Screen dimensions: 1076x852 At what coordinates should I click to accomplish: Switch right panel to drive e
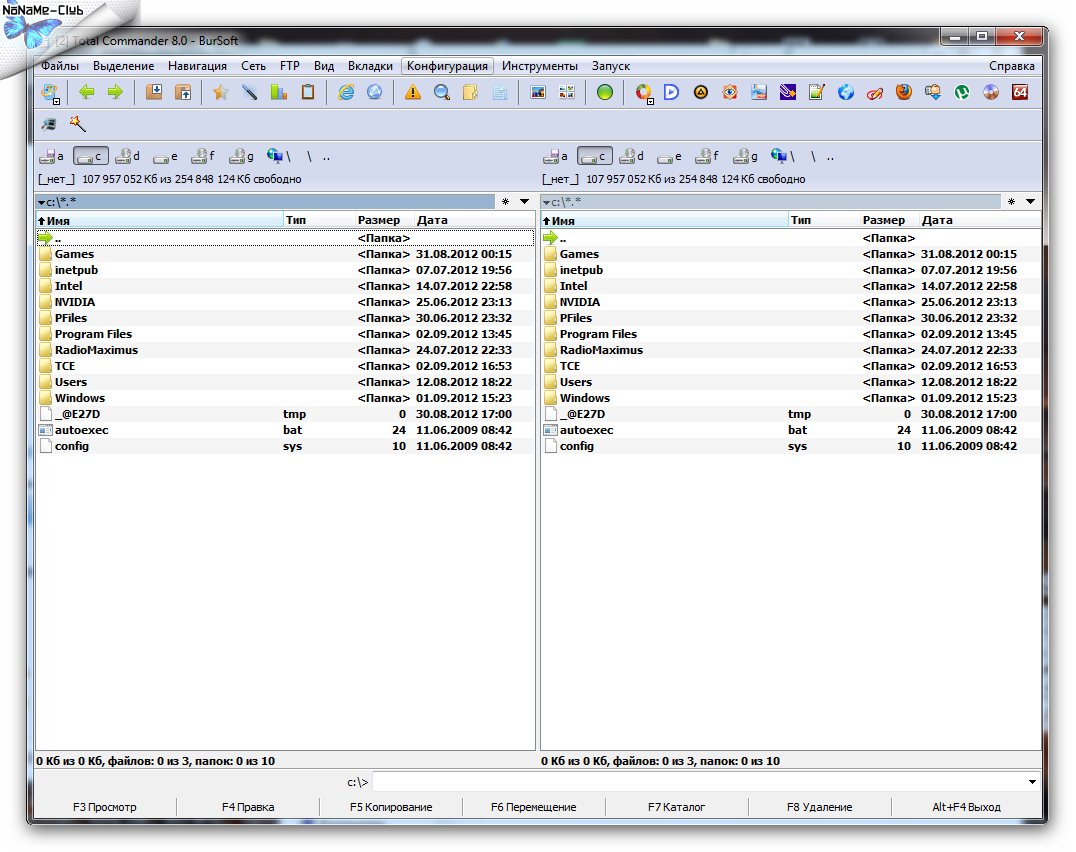[x=669, y=156]
